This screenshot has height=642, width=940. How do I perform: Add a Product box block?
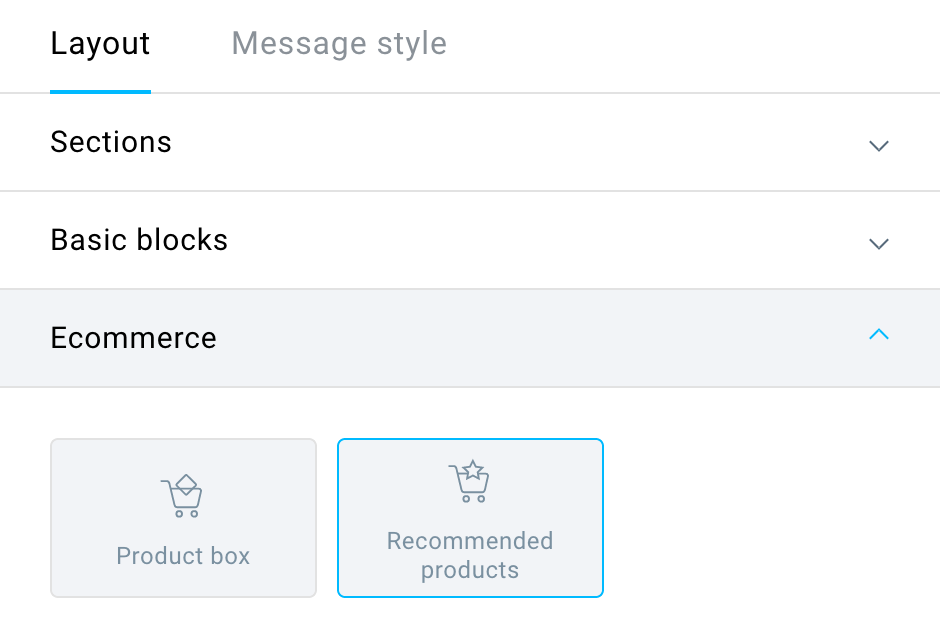183,518
